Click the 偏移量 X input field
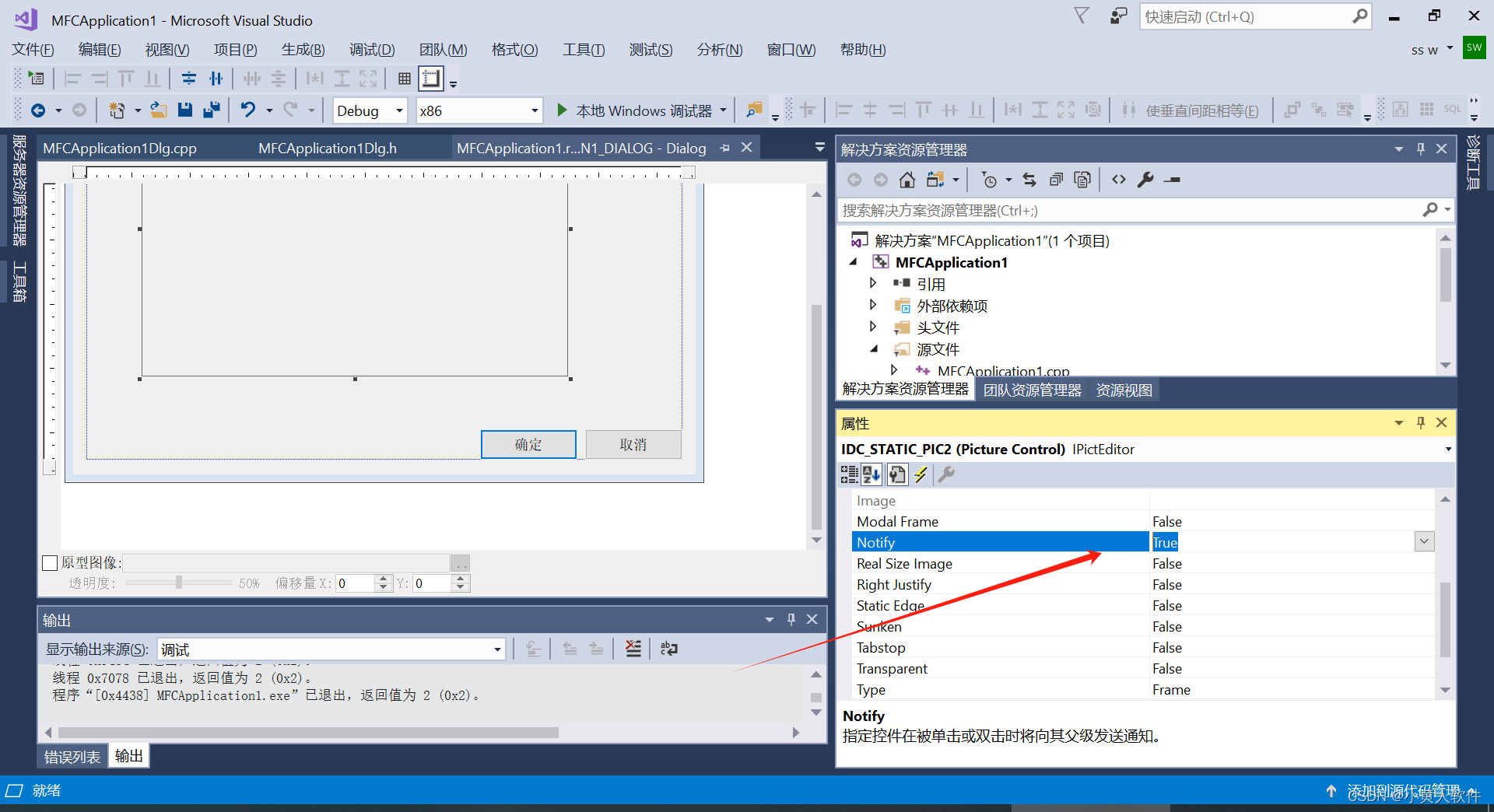1494x812 pixels. pyautogui.click(x=356, y=583)
